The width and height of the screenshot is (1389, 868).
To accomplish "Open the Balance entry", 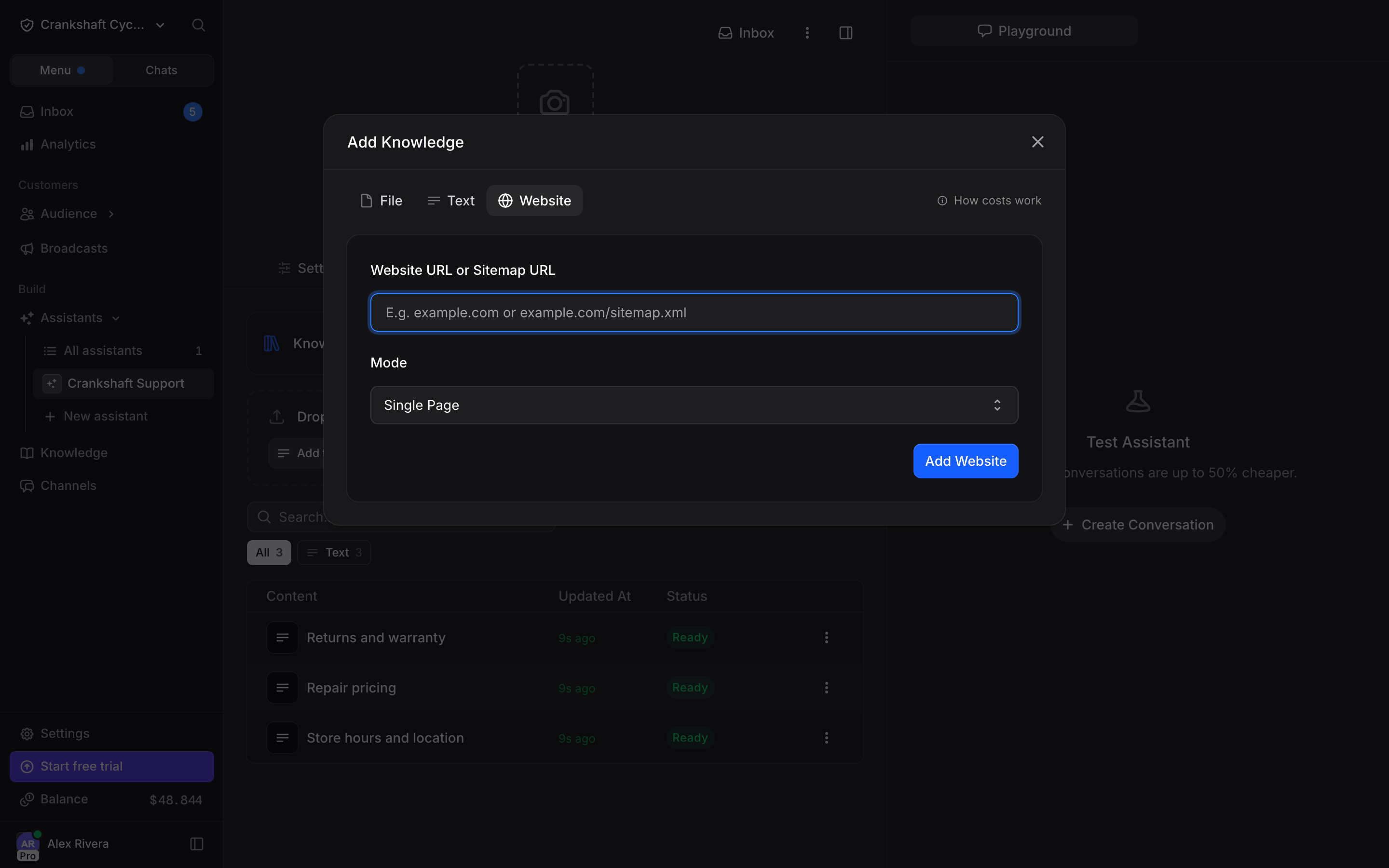I will (x=111, y=799).
